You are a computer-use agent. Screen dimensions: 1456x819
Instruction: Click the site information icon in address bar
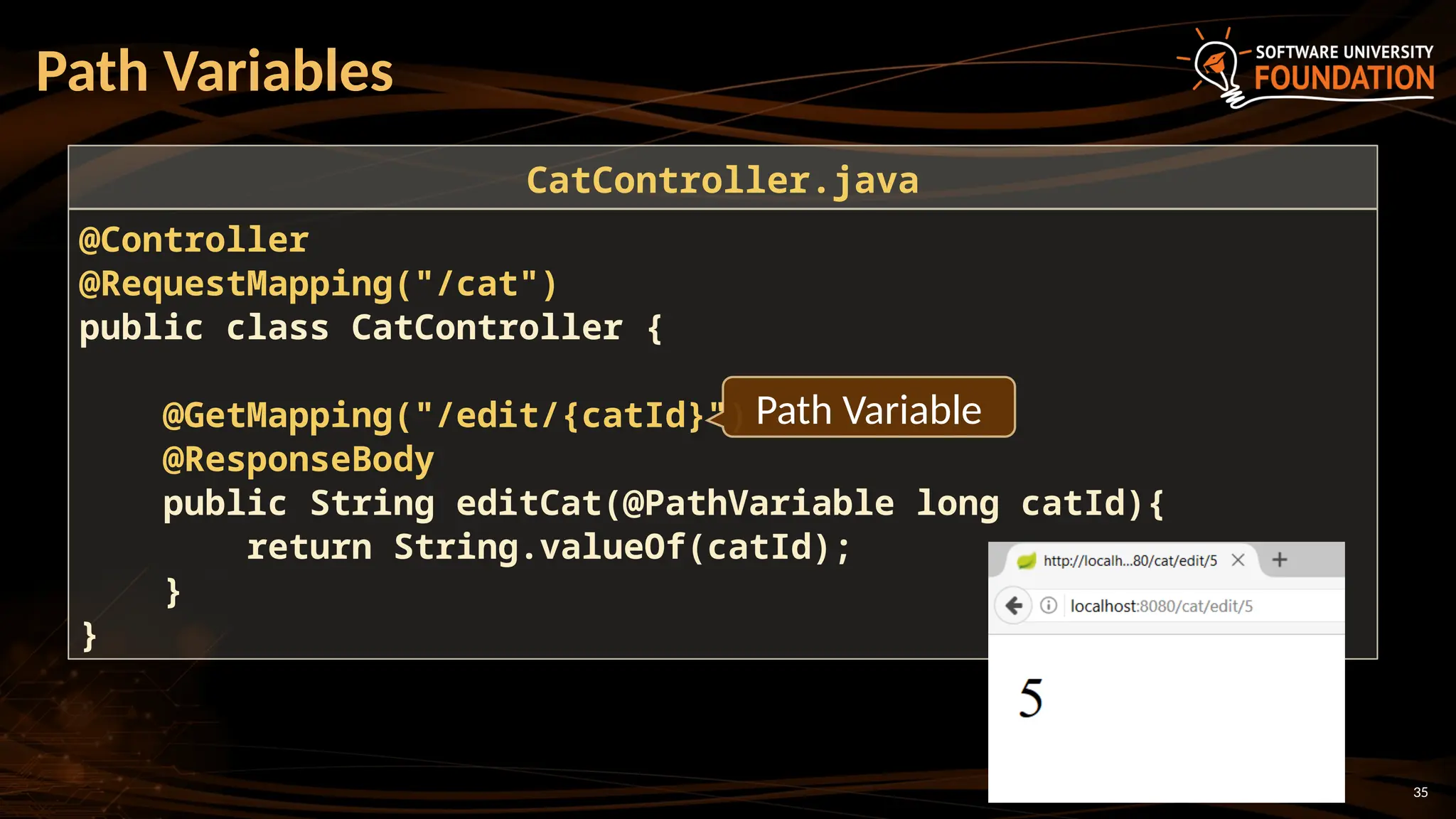1048,606
